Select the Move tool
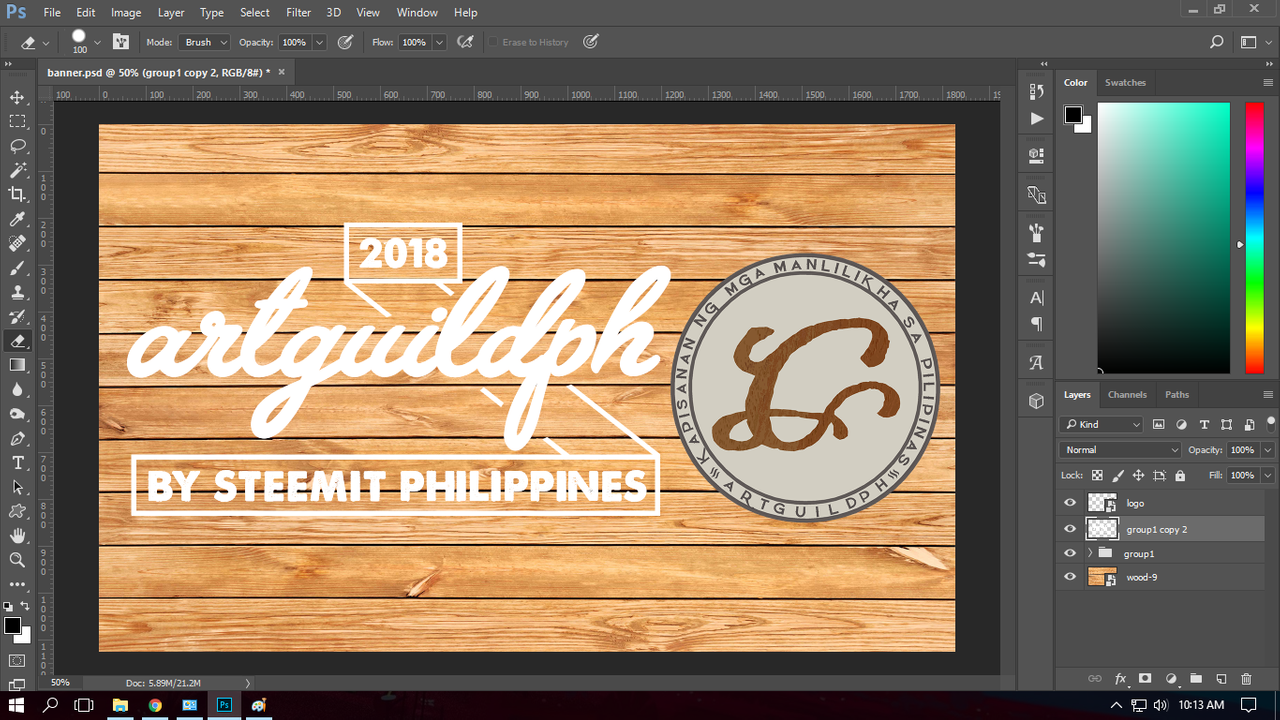This screenshot has width=1280, height=720. [x=17, y=97]
